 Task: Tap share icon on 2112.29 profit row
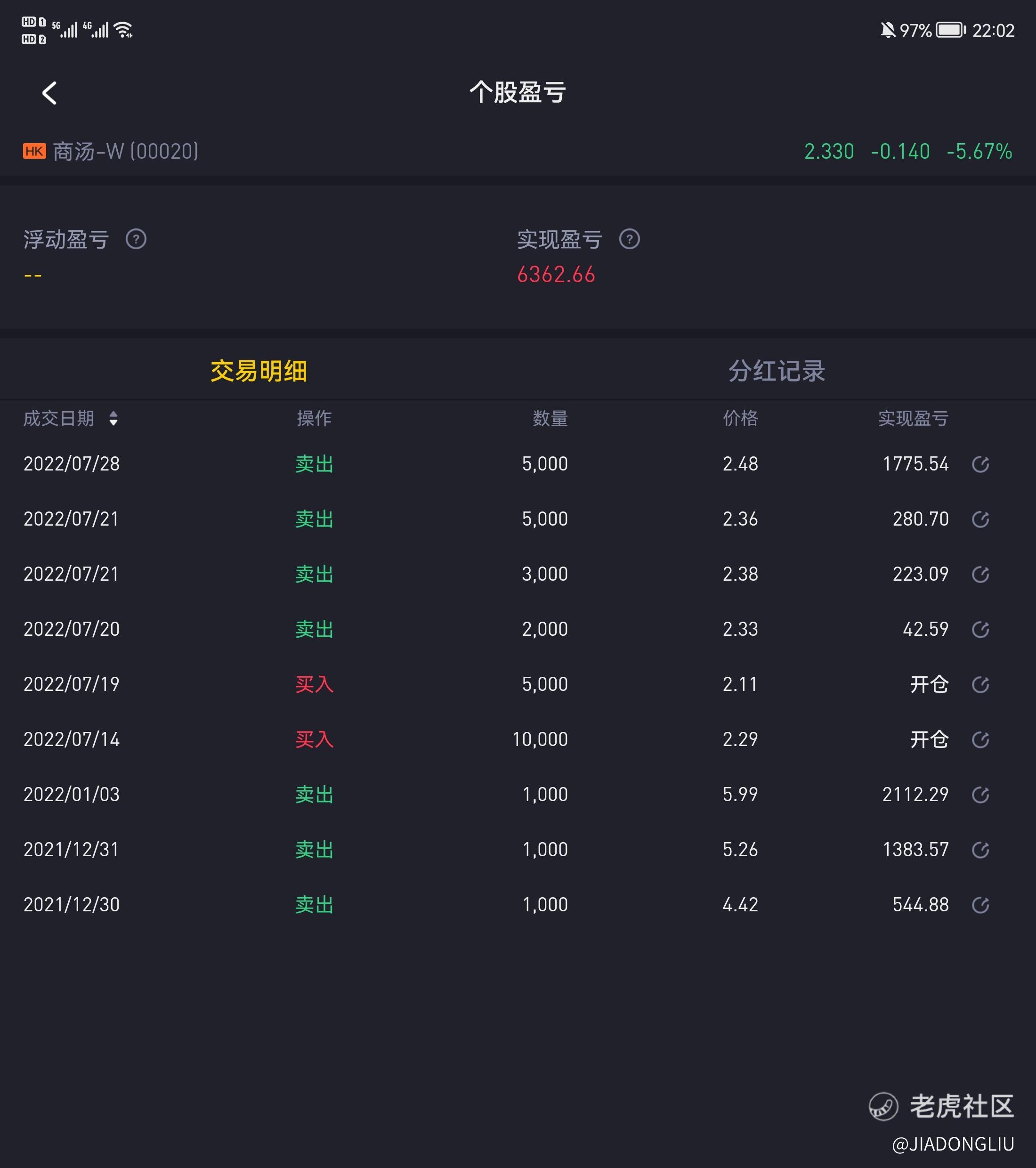click(x=980, y=795)
